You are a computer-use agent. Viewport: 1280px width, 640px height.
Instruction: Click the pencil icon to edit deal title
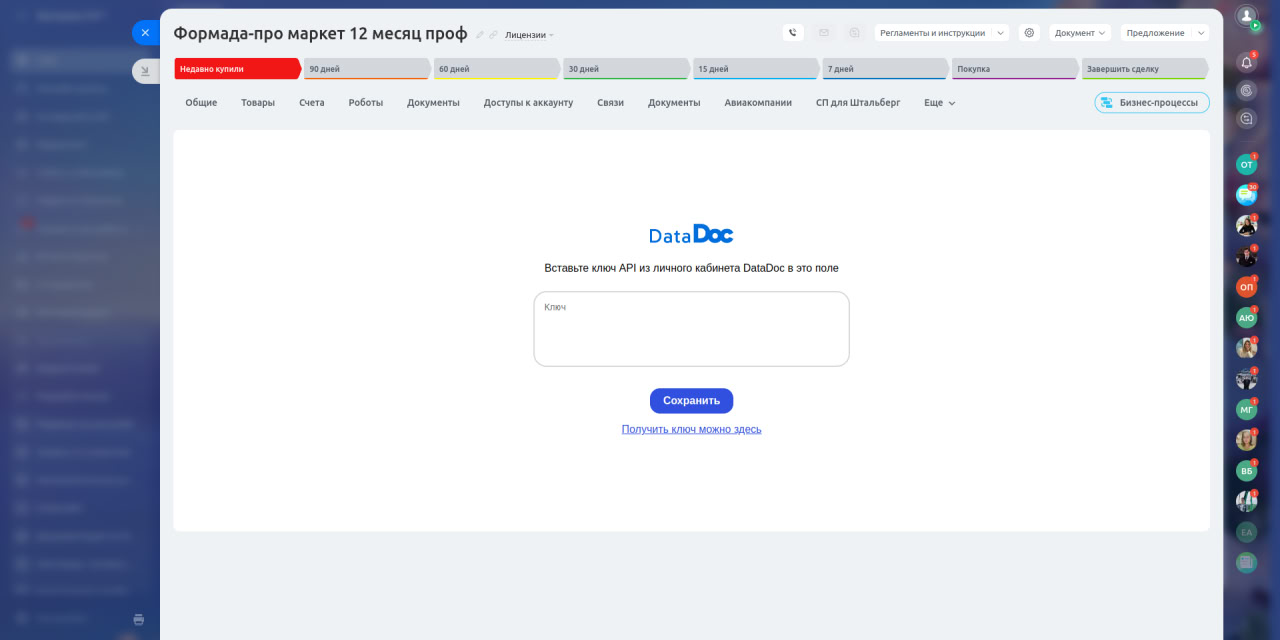coord(480,35)
